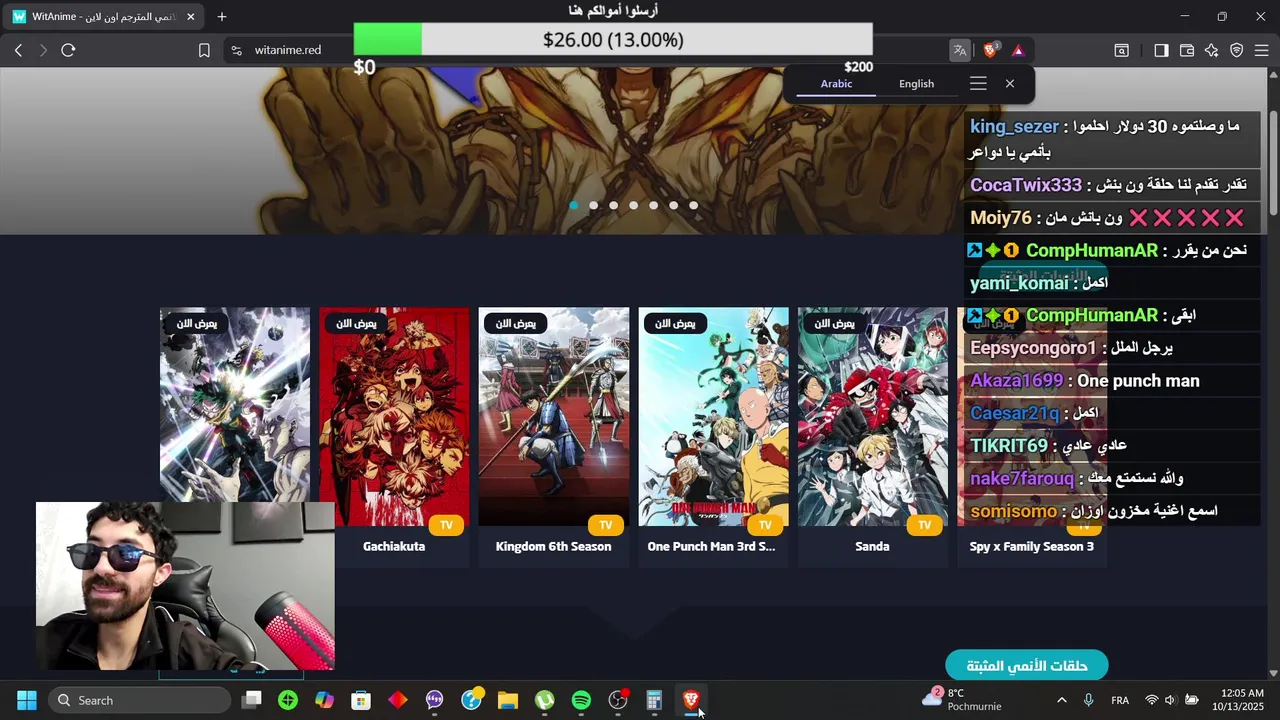Select the fifth carousel slide dot
The width and height of the screenshot is (1280, 720).
[653, 205]
